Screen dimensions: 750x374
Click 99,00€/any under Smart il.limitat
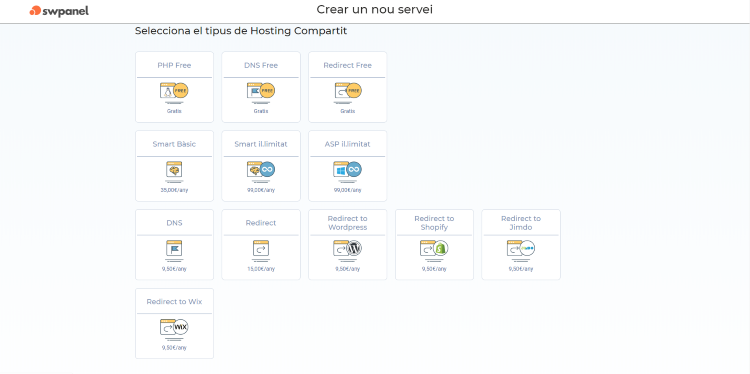click(x=261, y=190)
